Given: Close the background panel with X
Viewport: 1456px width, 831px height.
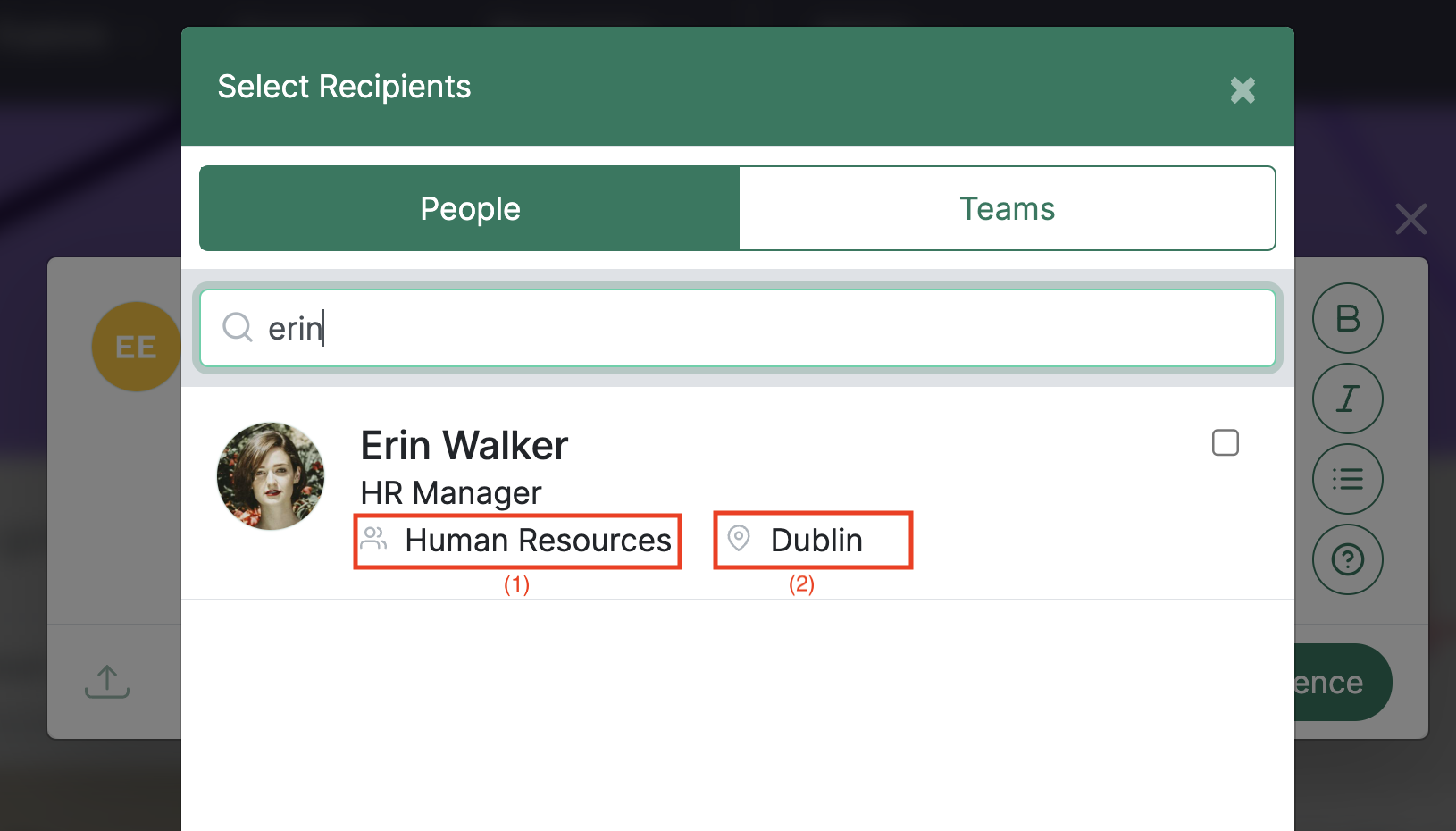Looking at the screenshot, I should (x=1411, y=219).
